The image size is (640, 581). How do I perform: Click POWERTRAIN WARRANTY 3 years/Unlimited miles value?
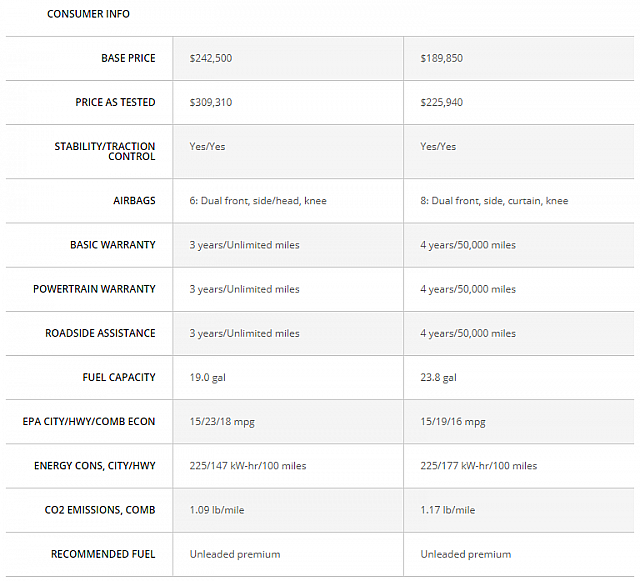245,289
